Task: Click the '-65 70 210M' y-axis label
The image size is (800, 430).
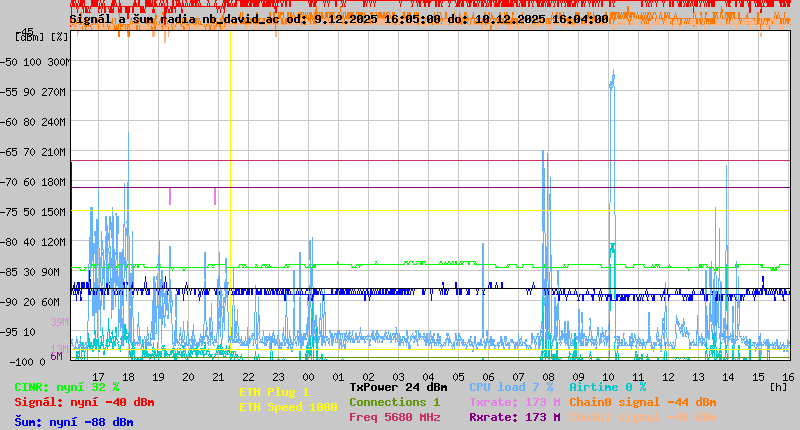Action: click(35, 152)
